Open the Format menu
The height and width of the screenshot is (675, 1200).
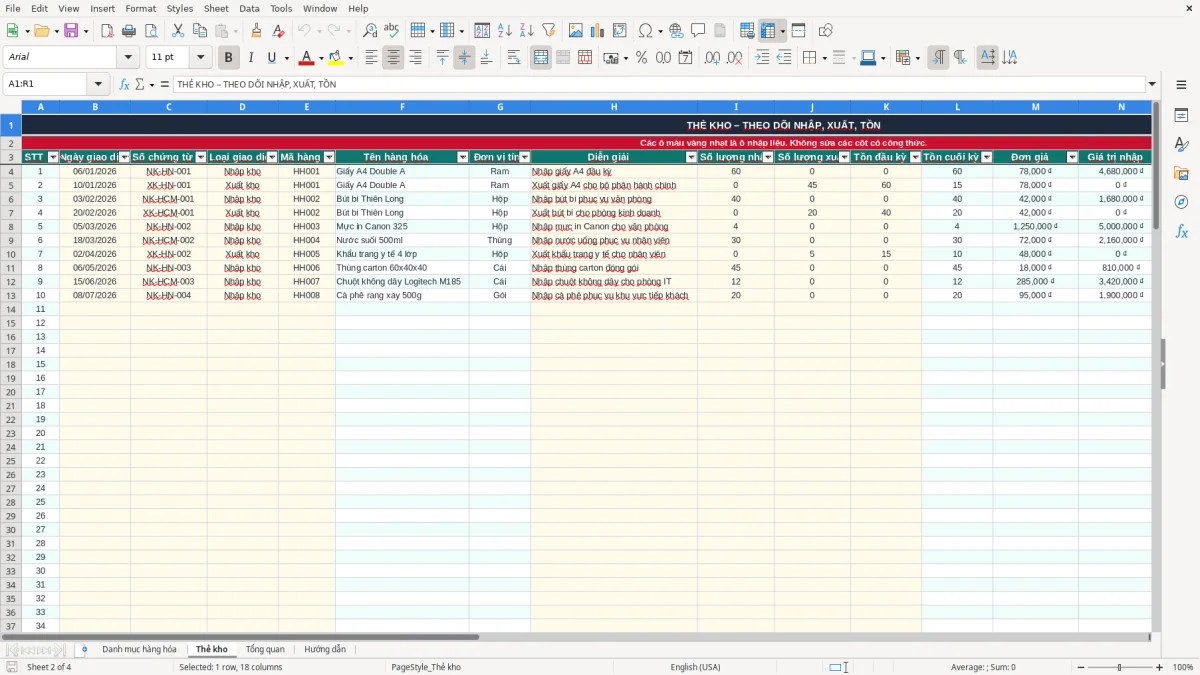pos(140,8)
